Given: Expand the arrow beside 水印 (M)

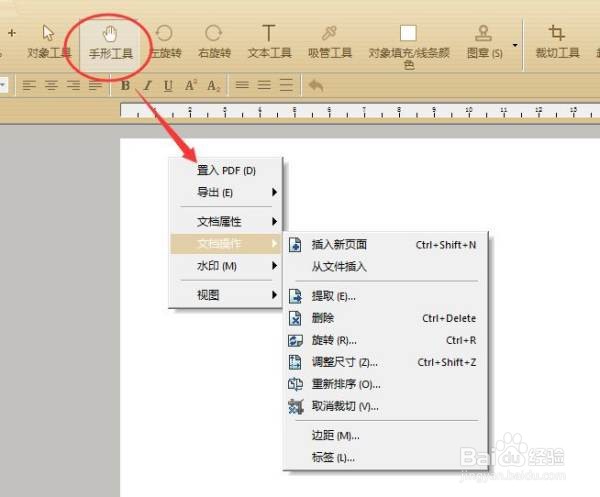Looking at the screenshot, I should tap(274, 266).
